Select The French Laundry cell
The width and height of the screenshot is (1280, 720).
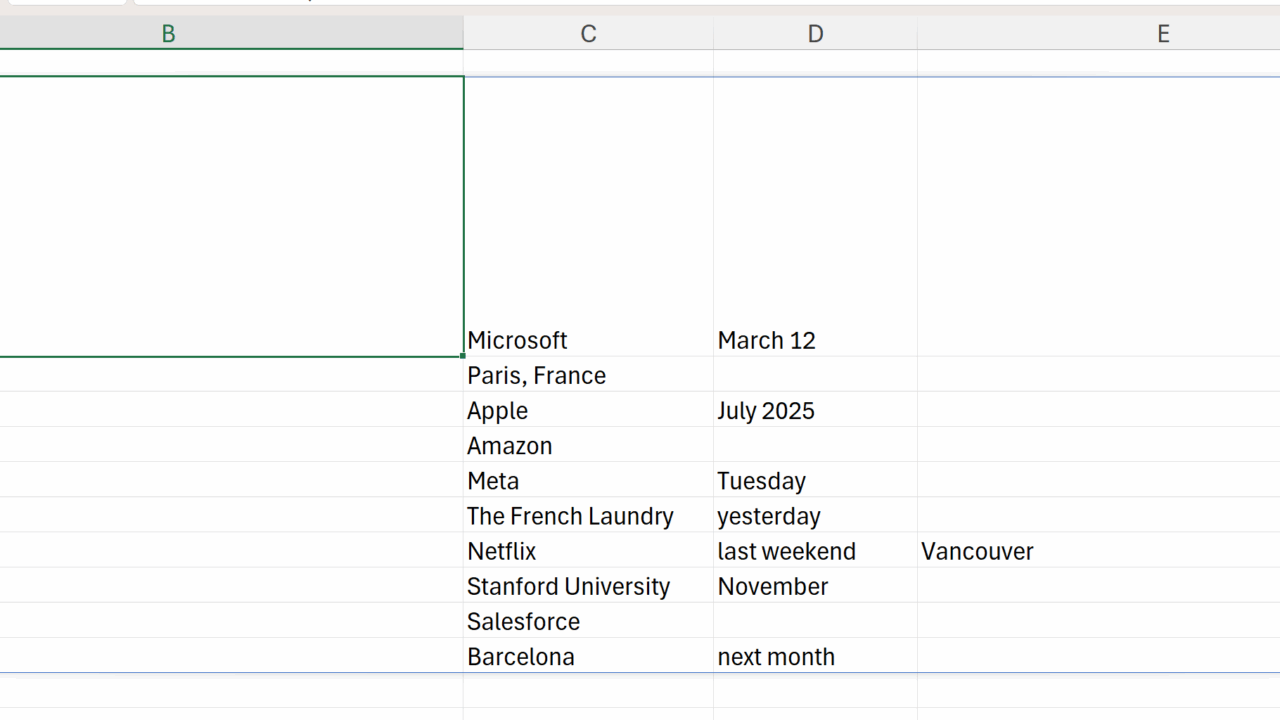click(x=588, y=516)
